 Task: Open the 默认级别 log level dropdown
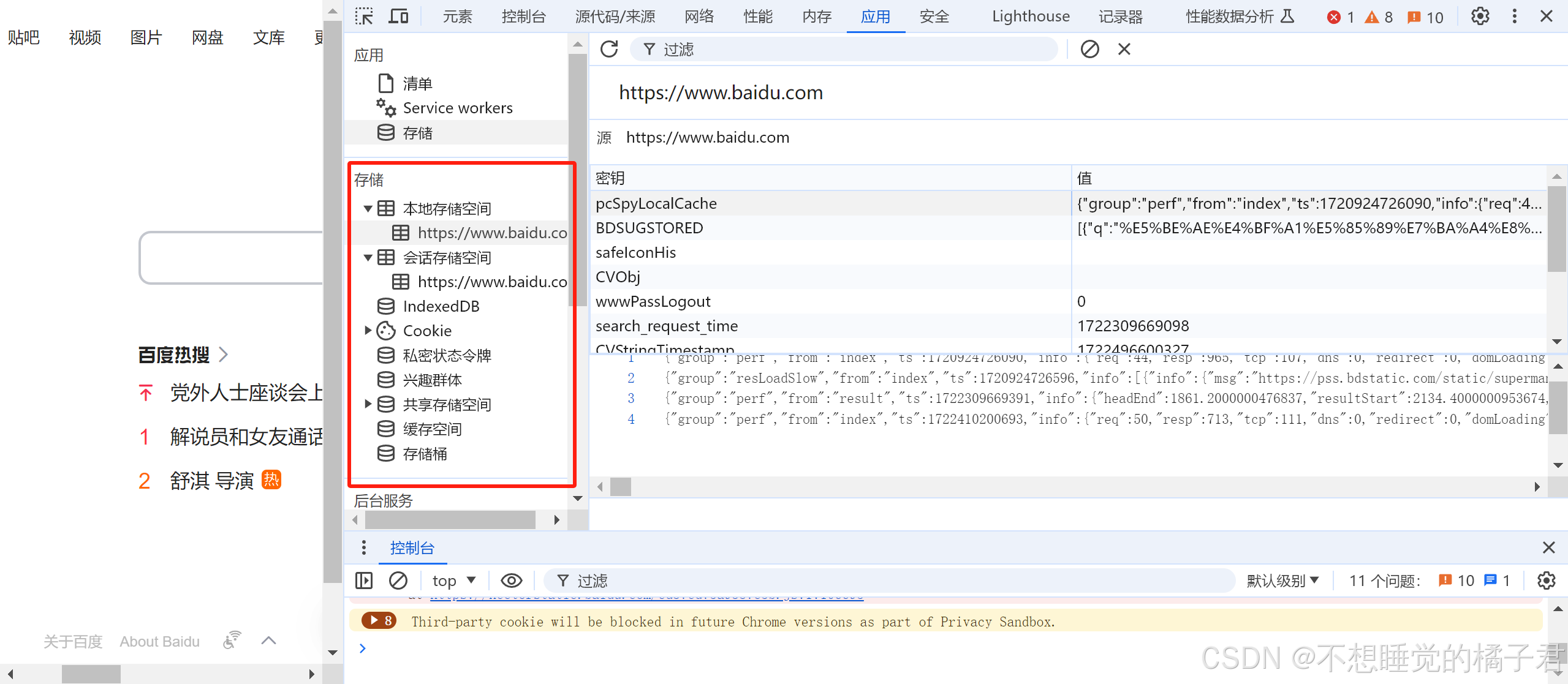pyautogui.click(x=1282, y=581)
